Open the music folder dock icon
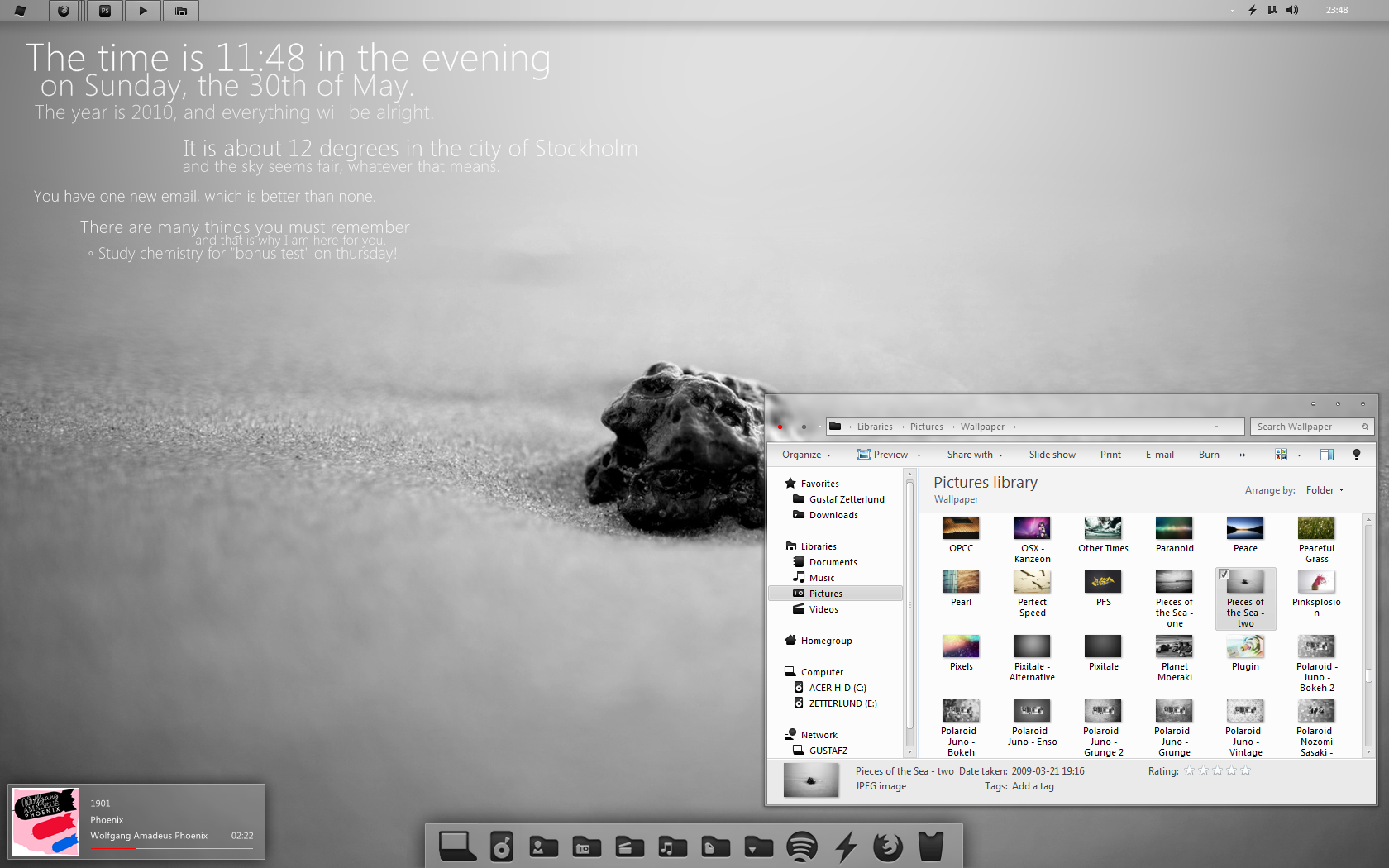The image size is (1389, 868). click(673, 847)
